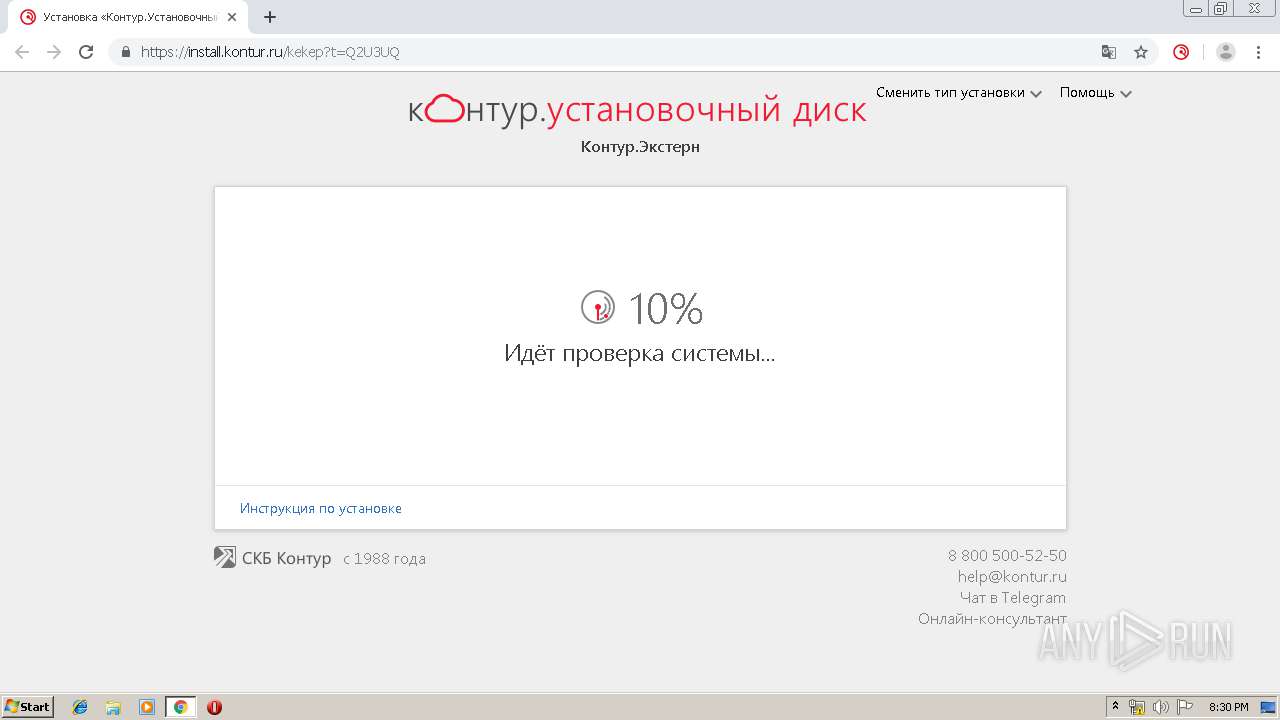The image size is (1280, 720).
Task: Click the red Opera taskbar icon
Action: coord(214,707)
